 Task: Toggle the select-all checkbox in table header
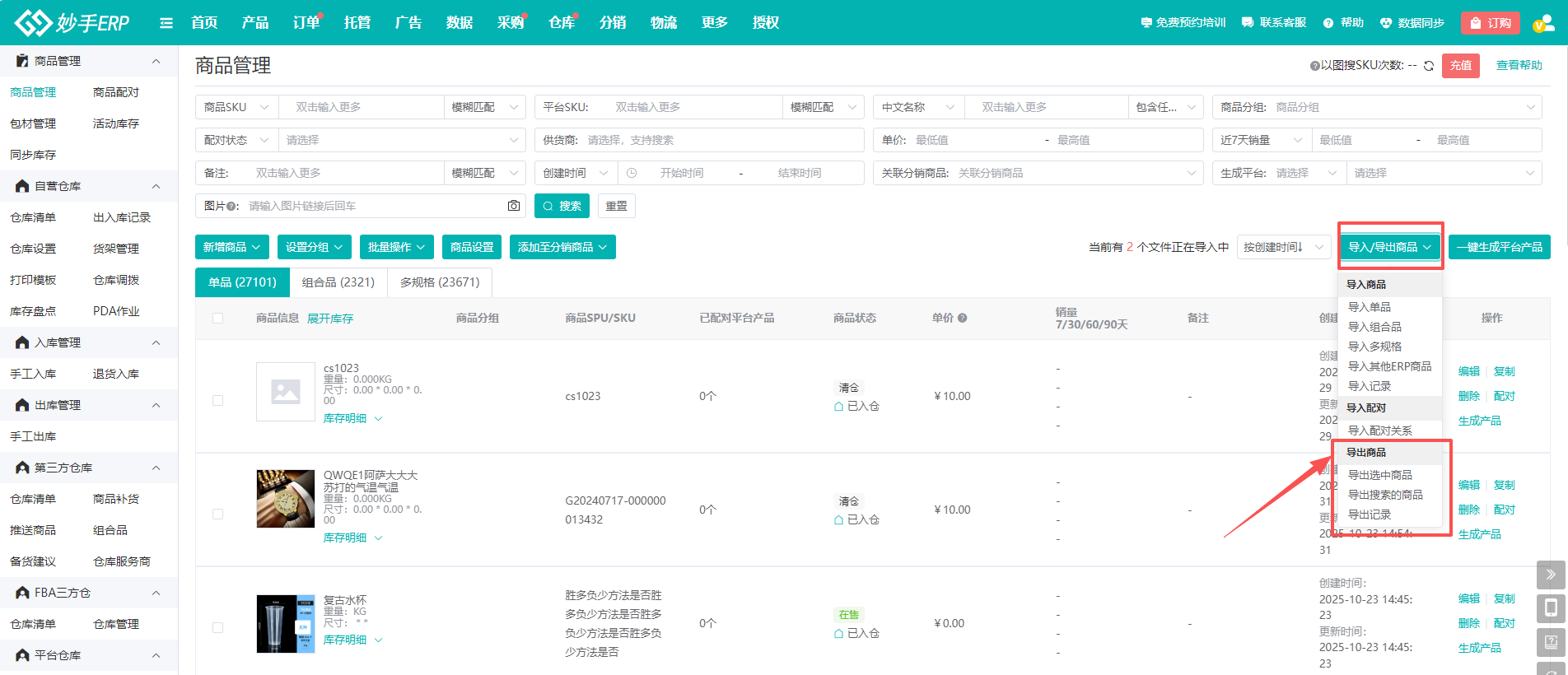point(217,319)
